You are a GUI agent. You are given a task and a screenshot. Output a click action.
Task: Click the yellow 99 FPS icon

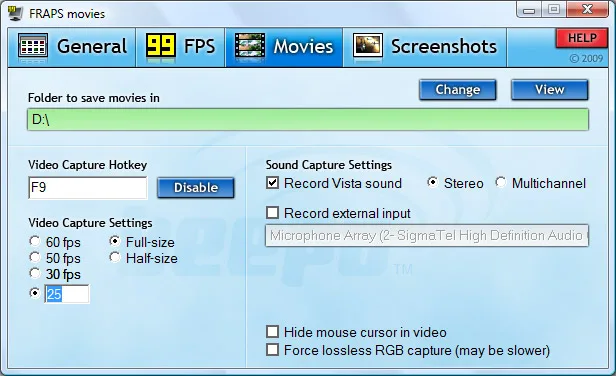click(x=160, y=46)
